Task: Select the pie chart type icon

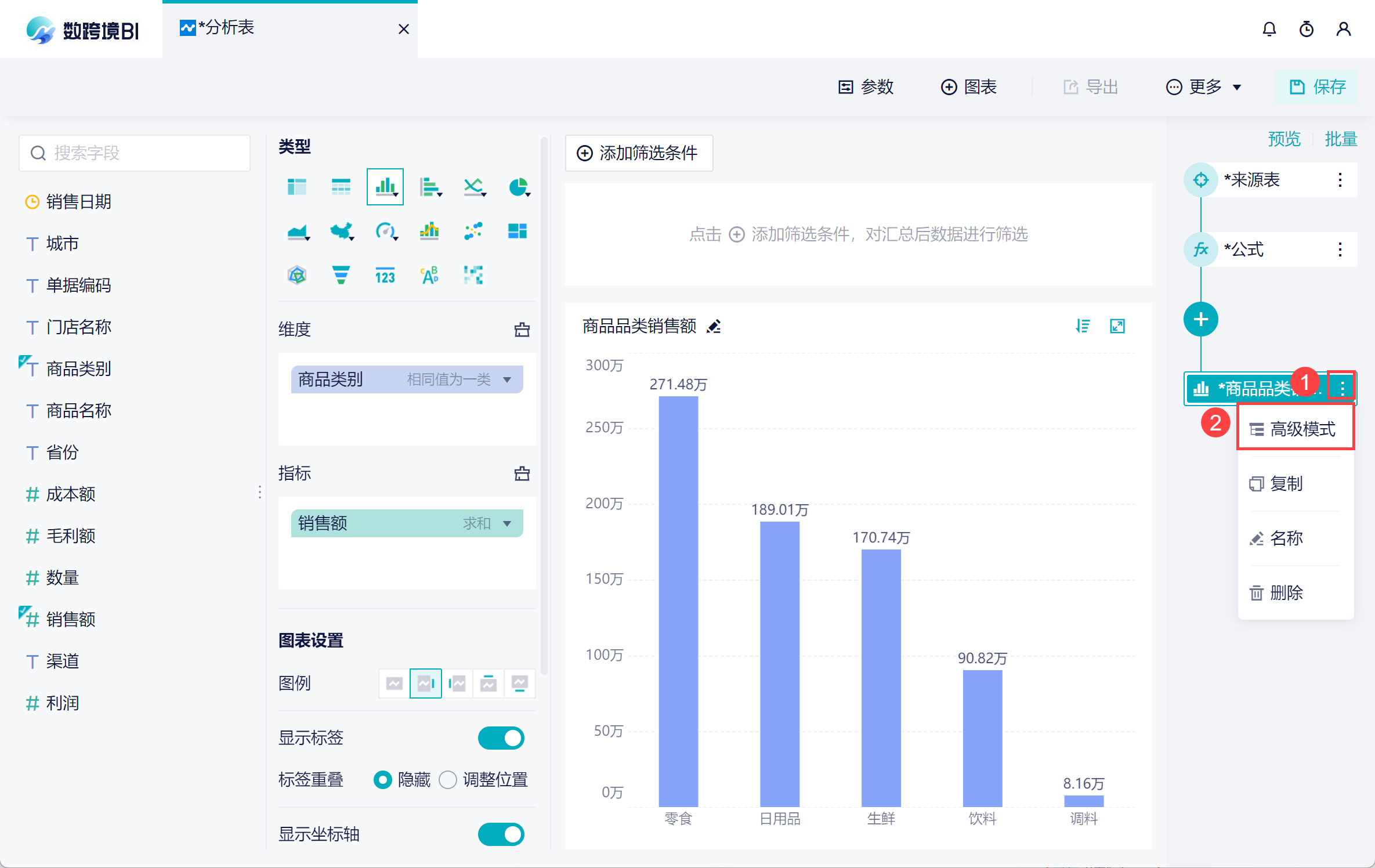Action: [x=518, y=187]
